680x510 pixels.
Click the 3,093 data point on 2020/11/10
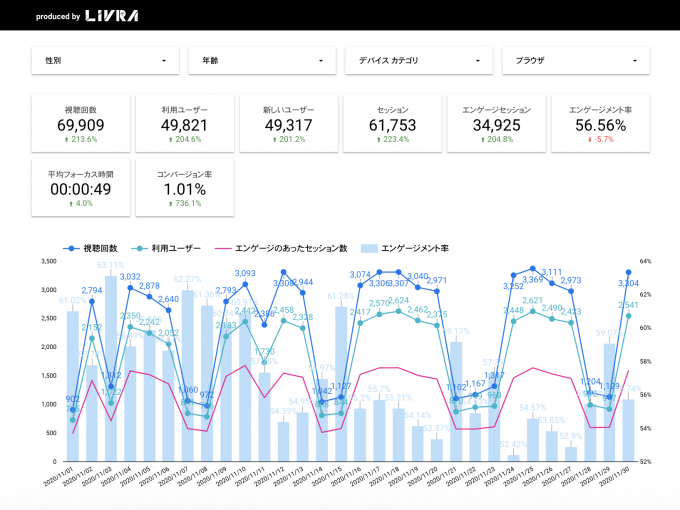245,284
